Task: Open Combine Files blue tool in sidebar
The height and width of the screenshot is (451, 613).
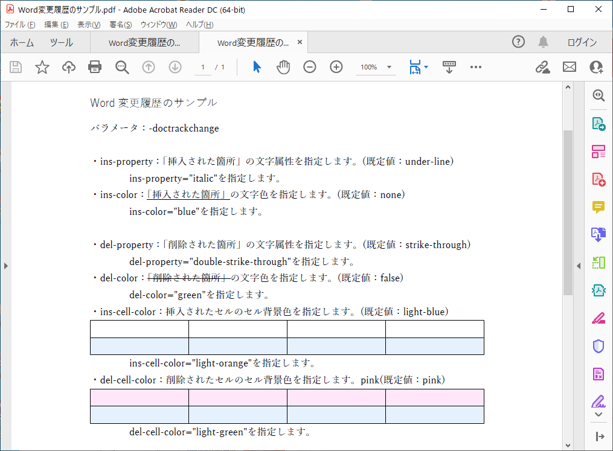Action: (599, 234)
